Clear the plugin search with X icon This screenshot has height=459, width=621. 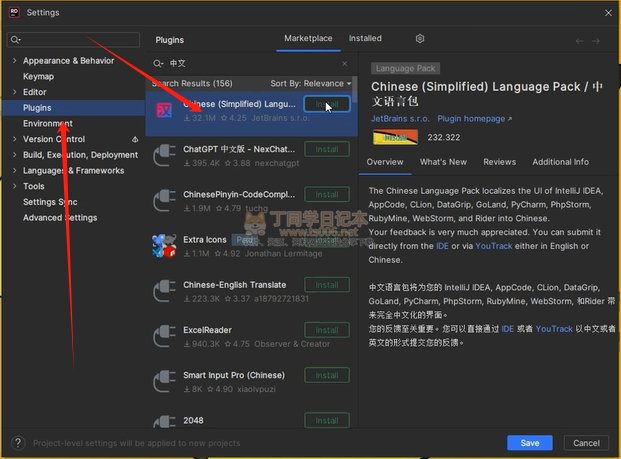346,62
